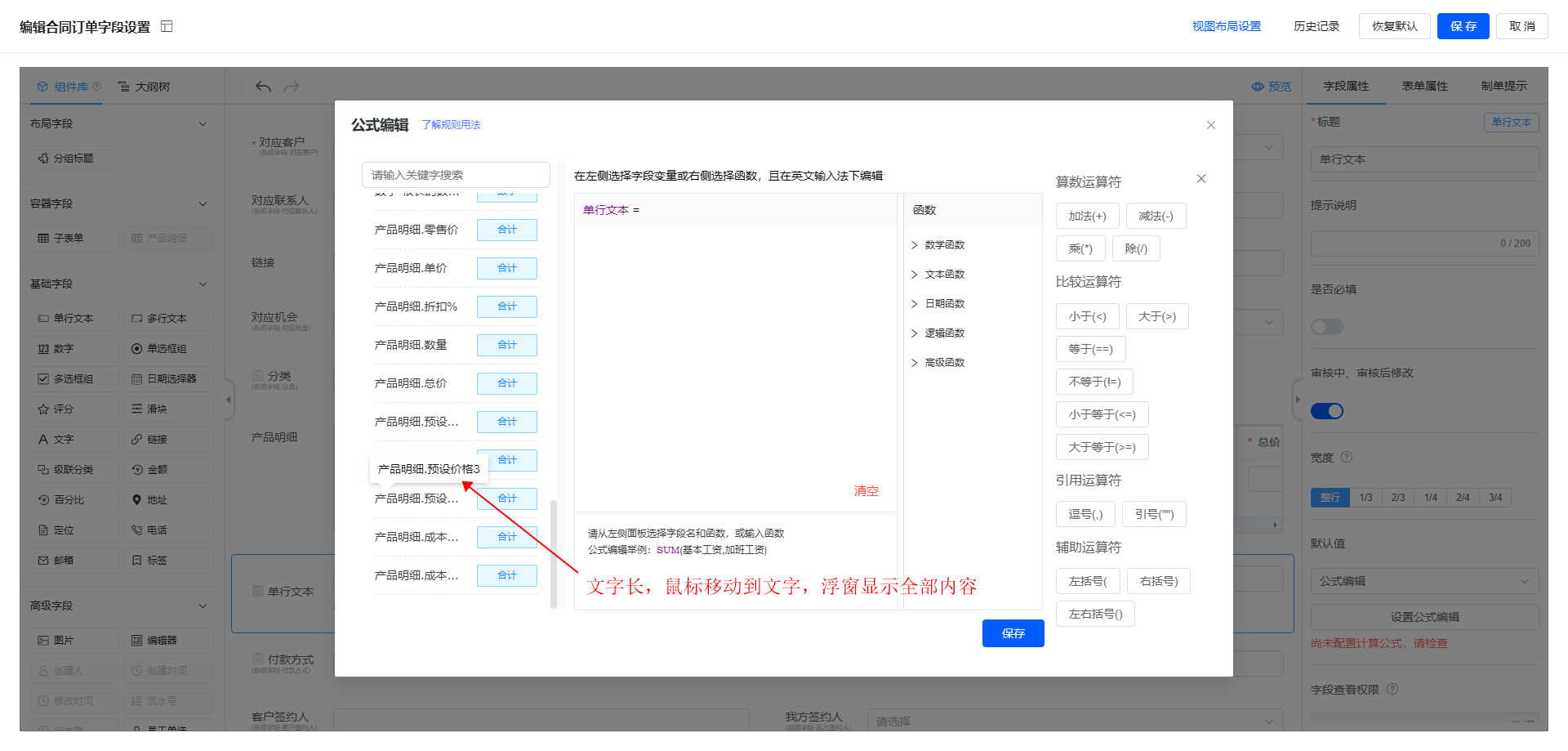1568x751 pixels.
Task: Toggle the 审核中、审核后修改 switch
Action: click(x=1327, y=411)
